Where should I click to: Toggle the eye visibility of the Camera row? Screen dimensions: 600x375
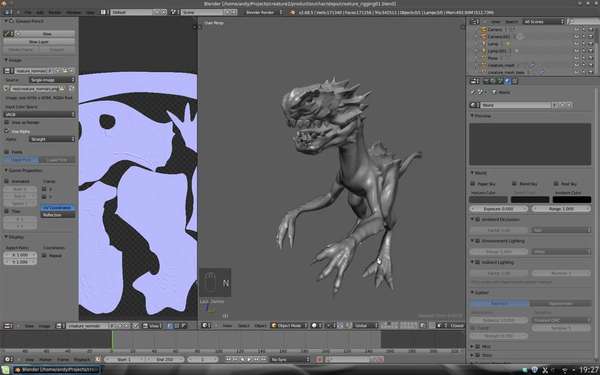[x=577, y=29]
